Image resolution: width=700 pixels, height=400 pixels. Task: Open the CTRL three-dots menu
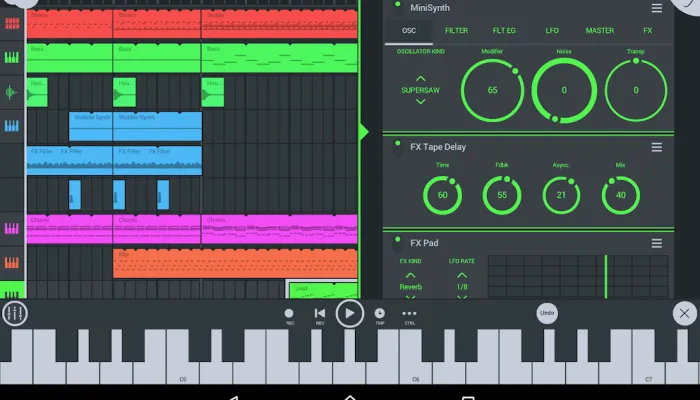pyautogui.click(x=409, y=316)
